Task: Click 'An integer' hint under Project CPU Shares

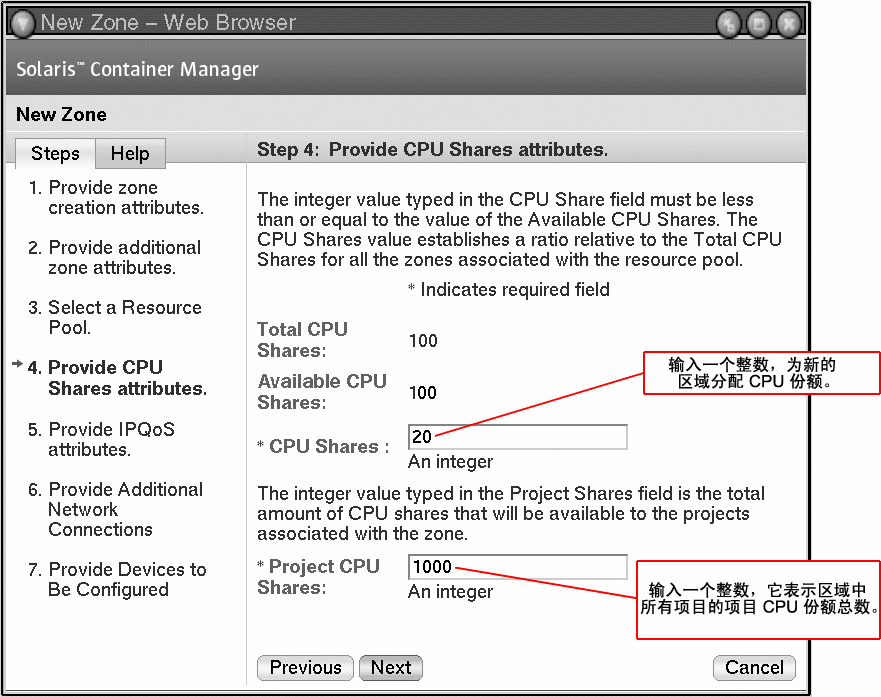Action: coord(451,591)
